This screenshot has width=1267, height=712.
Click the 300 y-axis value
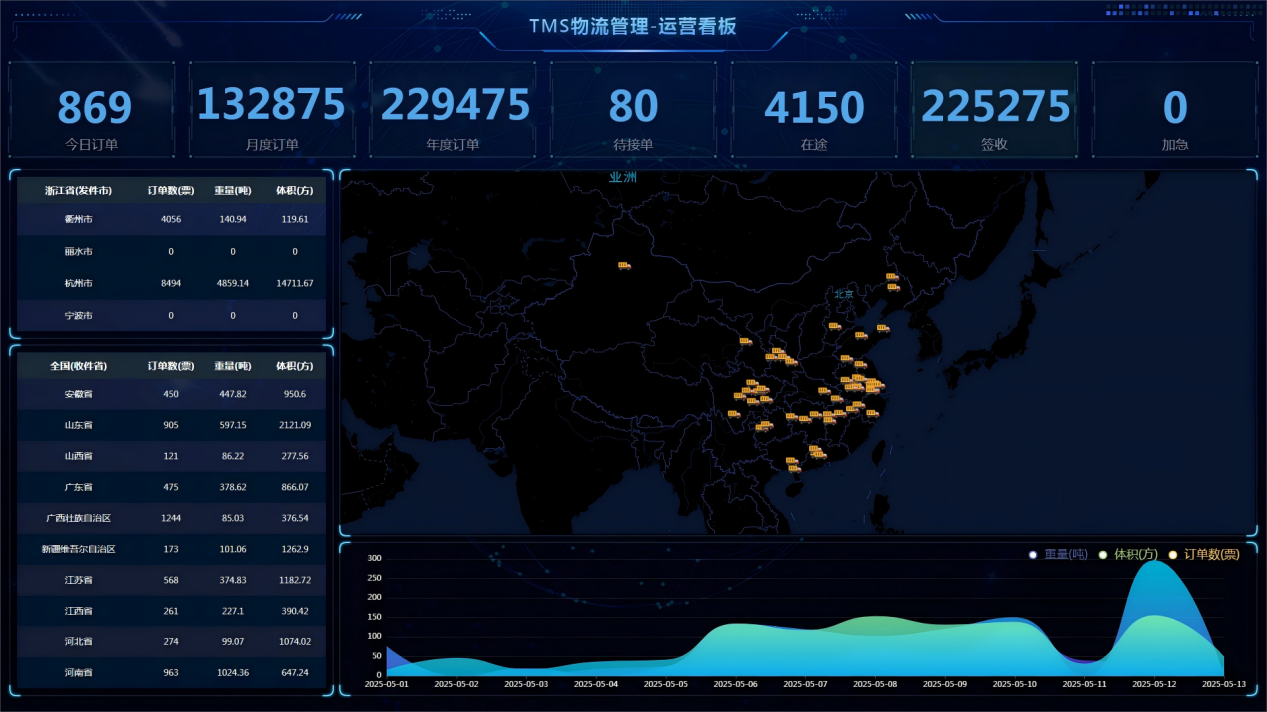(374, 558)
